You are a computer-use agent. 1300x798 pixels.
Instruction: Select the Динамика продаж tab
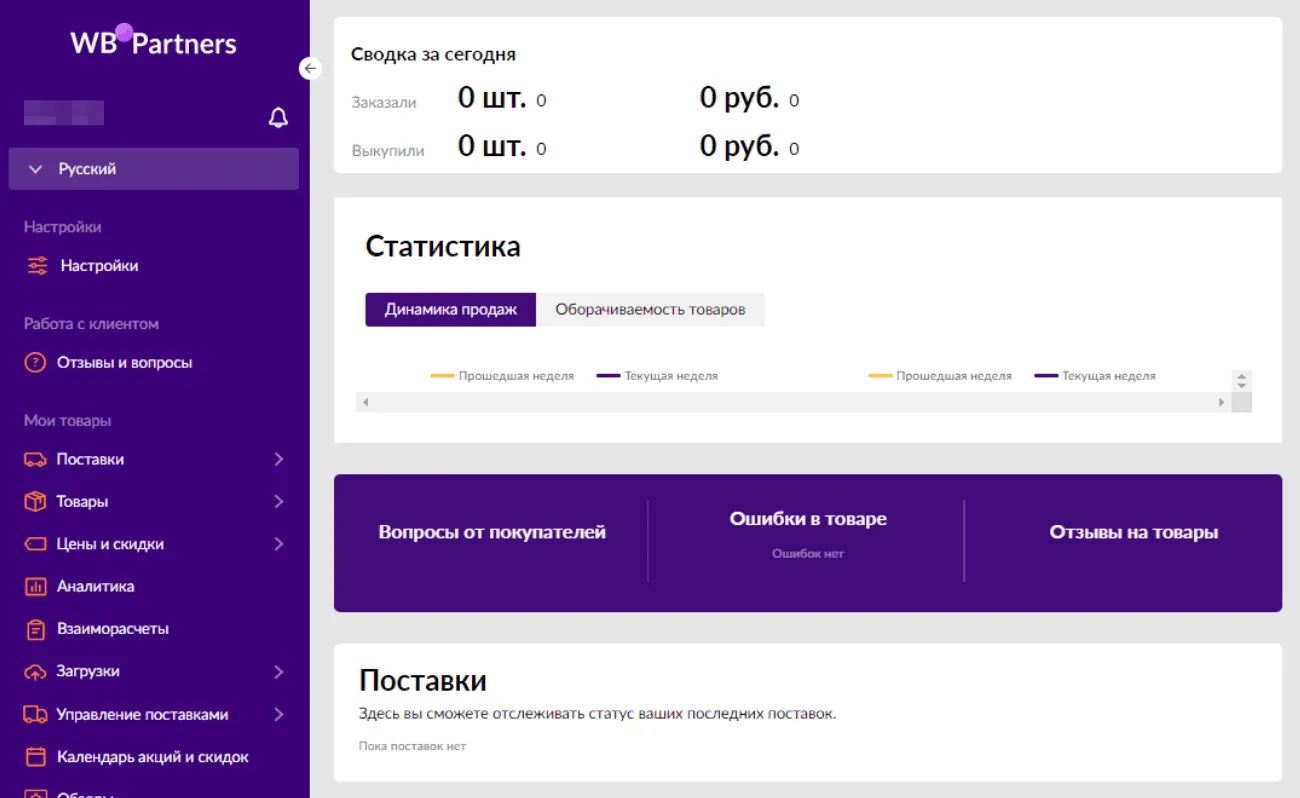click(x=450, y=309)
